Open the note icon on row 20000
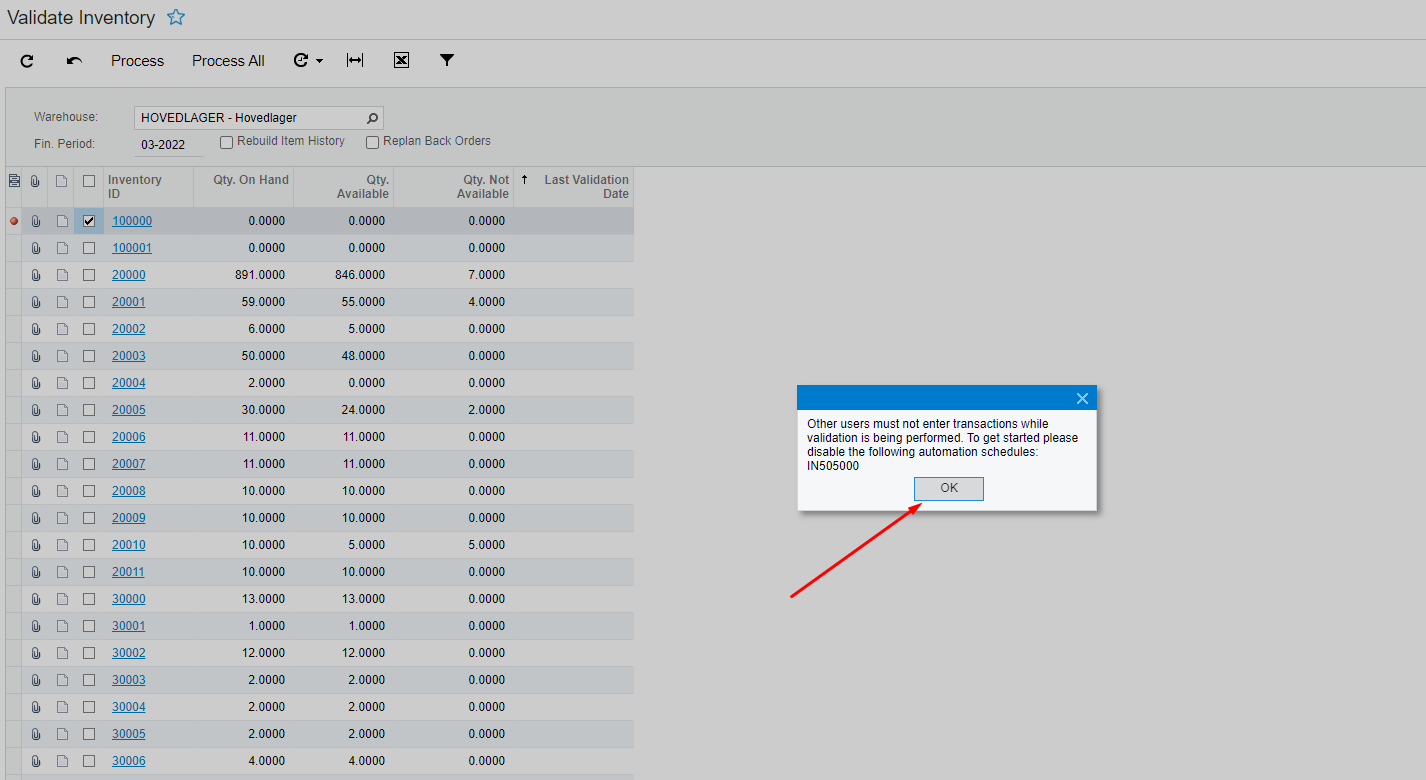This screenshot has height=780, width=1426. tap(61, 274)
